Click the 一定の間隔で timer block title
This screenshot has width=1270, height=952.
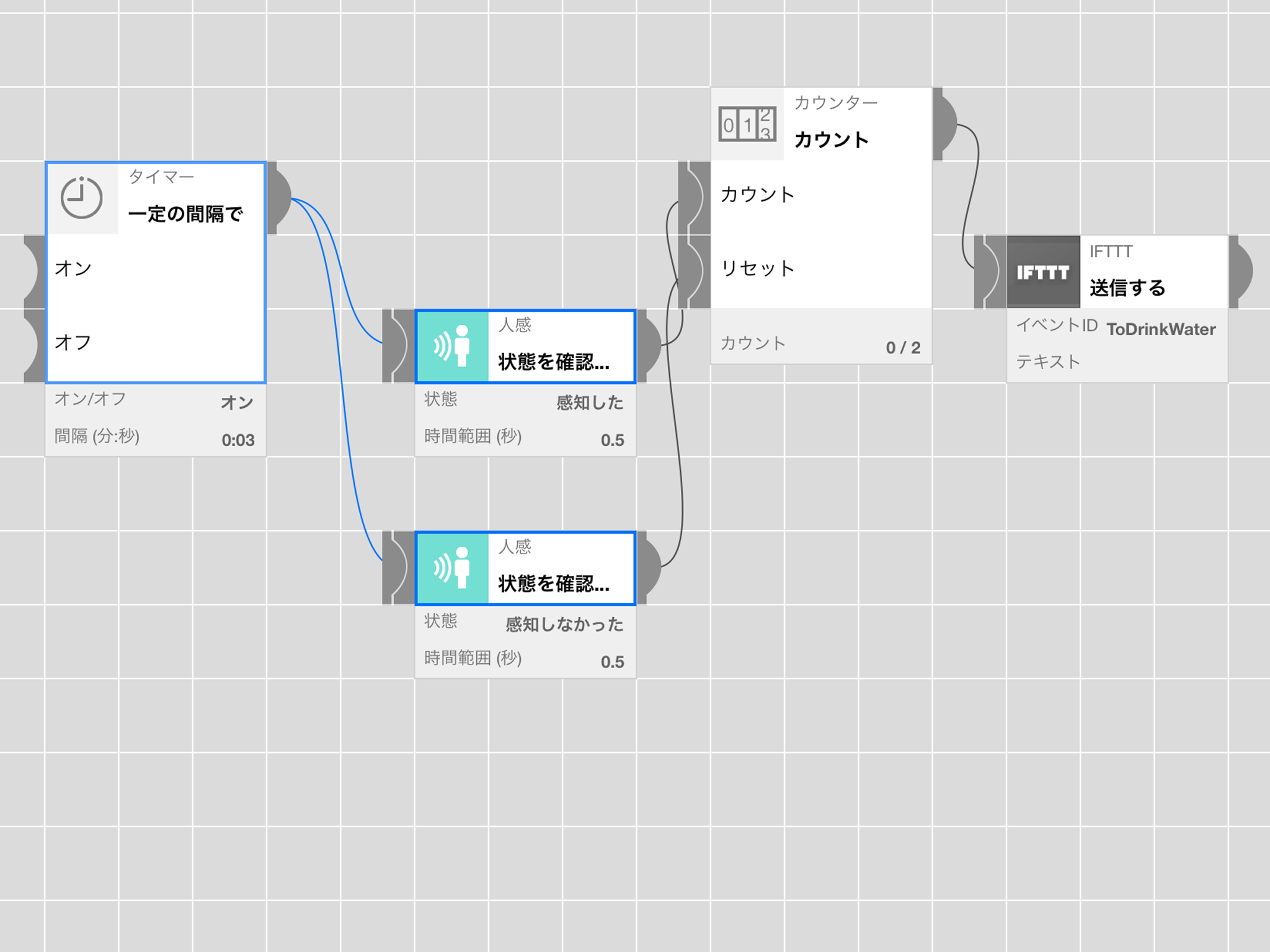coord(185,214)
